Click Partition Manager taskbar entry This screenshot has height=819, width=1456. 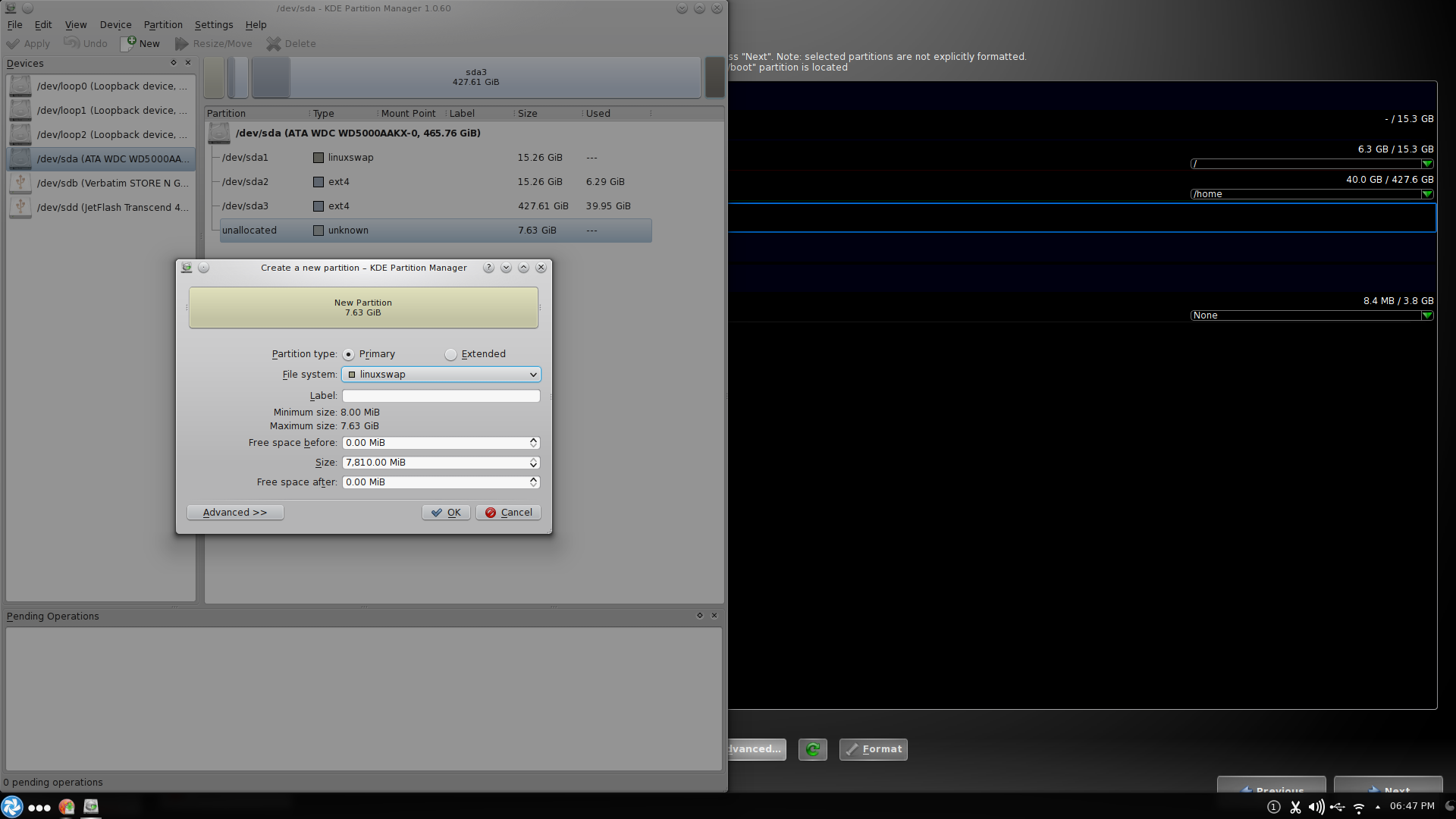pyautogui.click(x=91, y=807)
